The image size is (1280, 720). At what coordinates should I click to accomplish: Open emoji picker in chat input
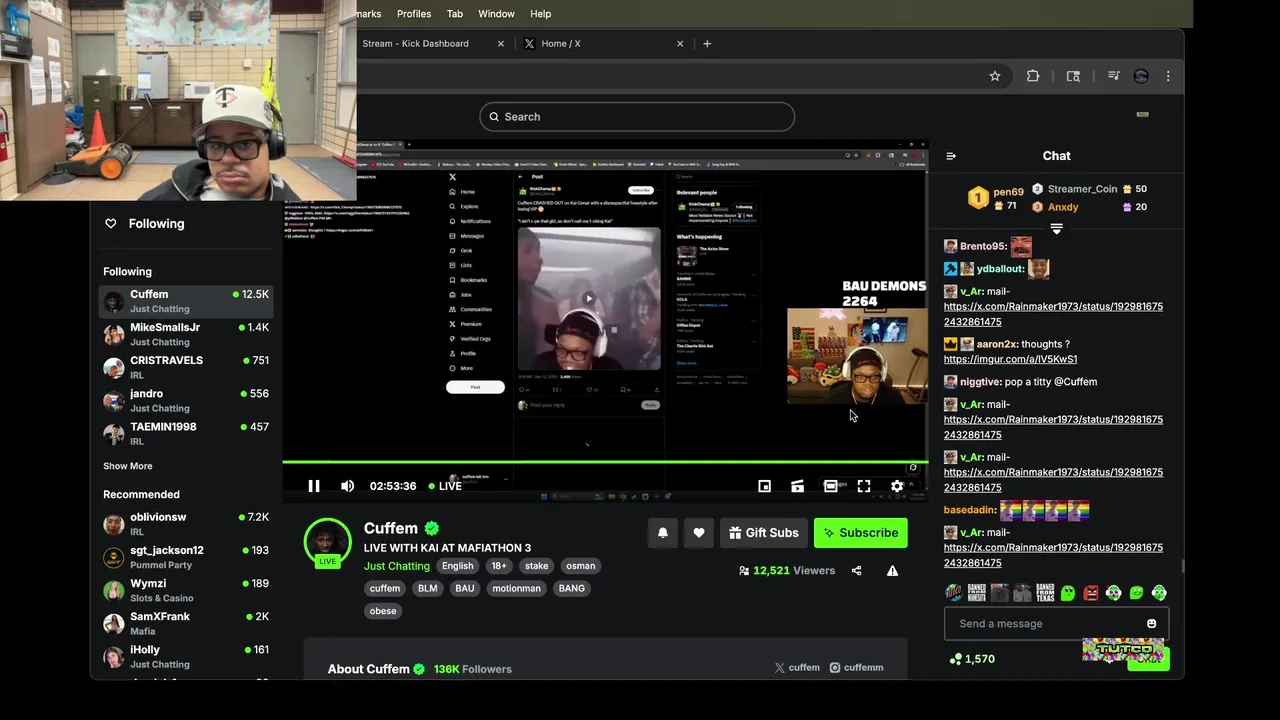click(1151, 624)
